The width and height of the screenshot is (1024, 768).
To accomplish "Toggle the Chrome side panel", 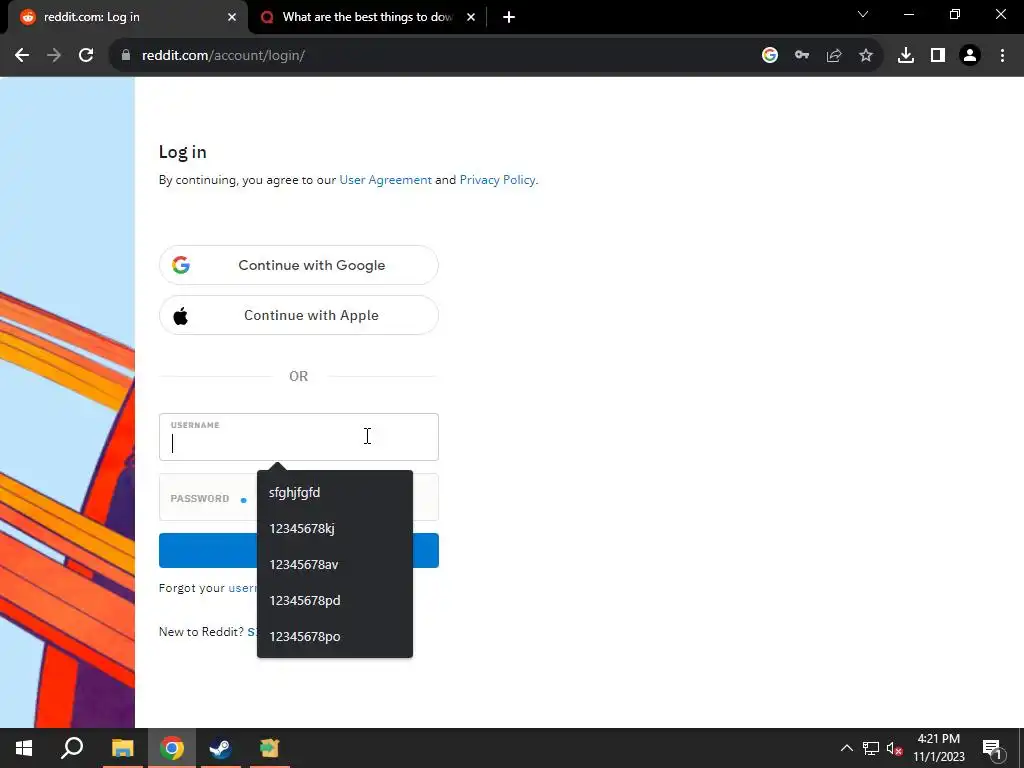I will [938, 56].
